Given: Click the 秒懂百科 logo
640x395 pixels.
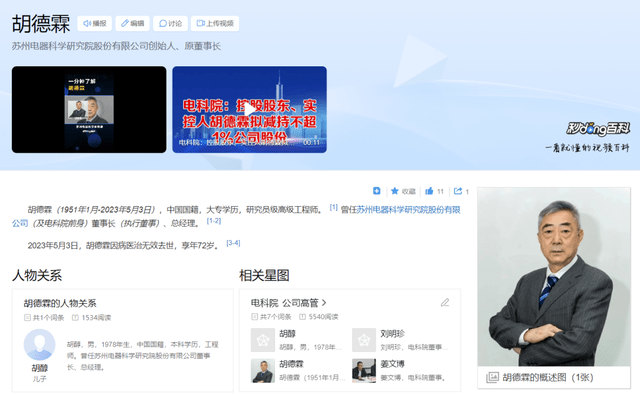Looking at the screenshot, I should [x=598, y=129].
